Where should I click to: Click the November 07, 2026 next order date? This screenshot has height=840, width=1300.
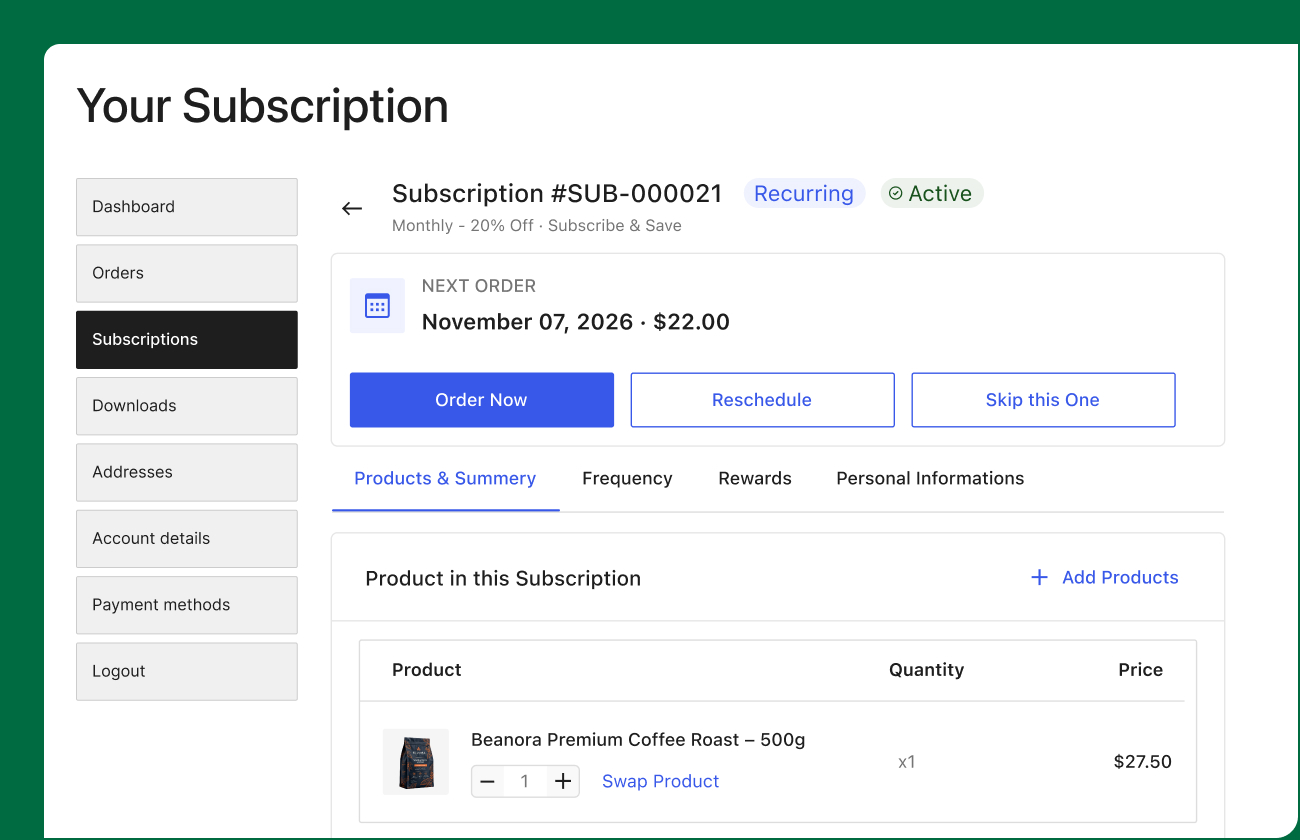click(x=527, y=322)
